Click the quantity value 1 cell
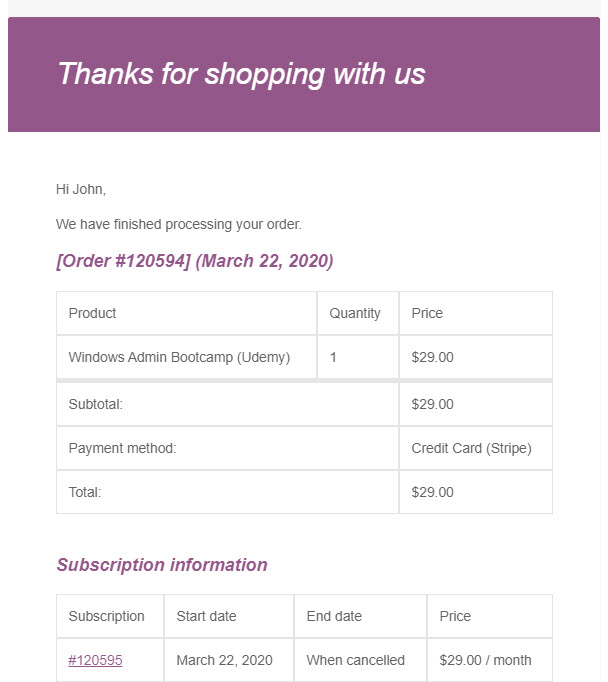608x682 pixels. (x=334, y=357)
